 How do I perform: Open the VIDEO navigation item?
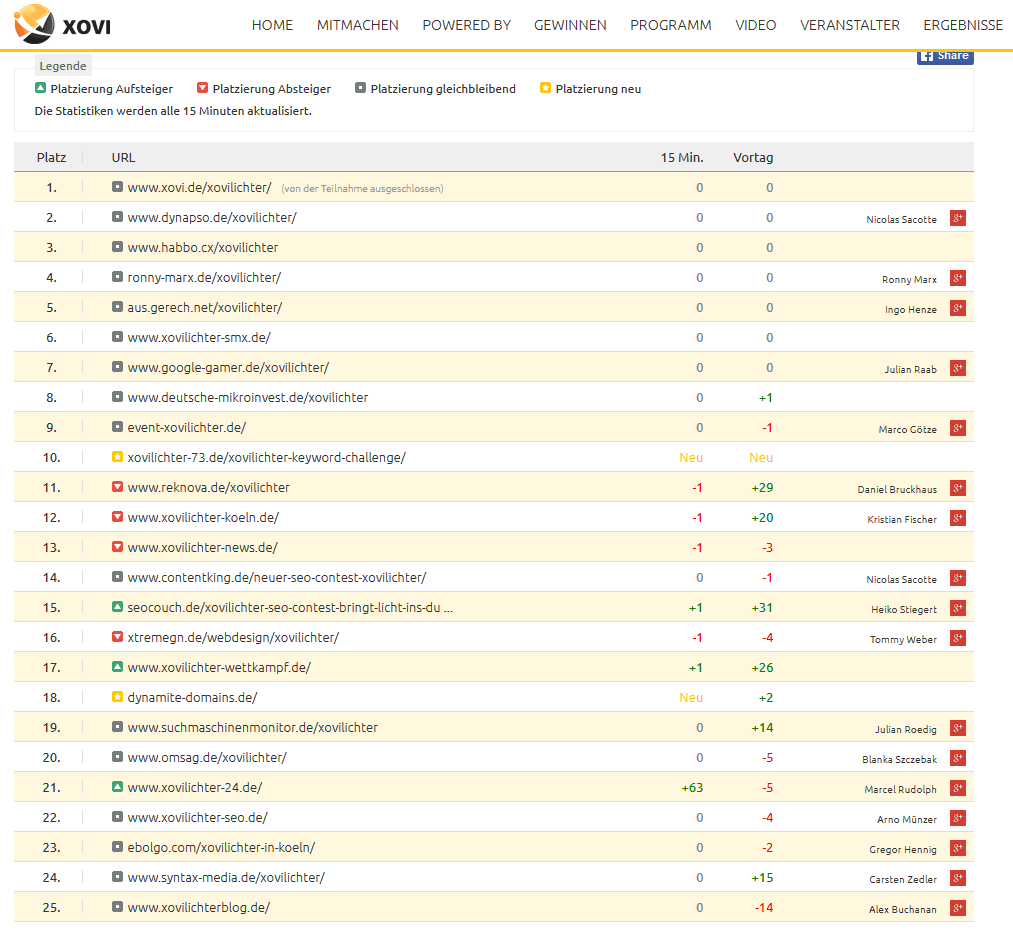click(x=755, y=25)
